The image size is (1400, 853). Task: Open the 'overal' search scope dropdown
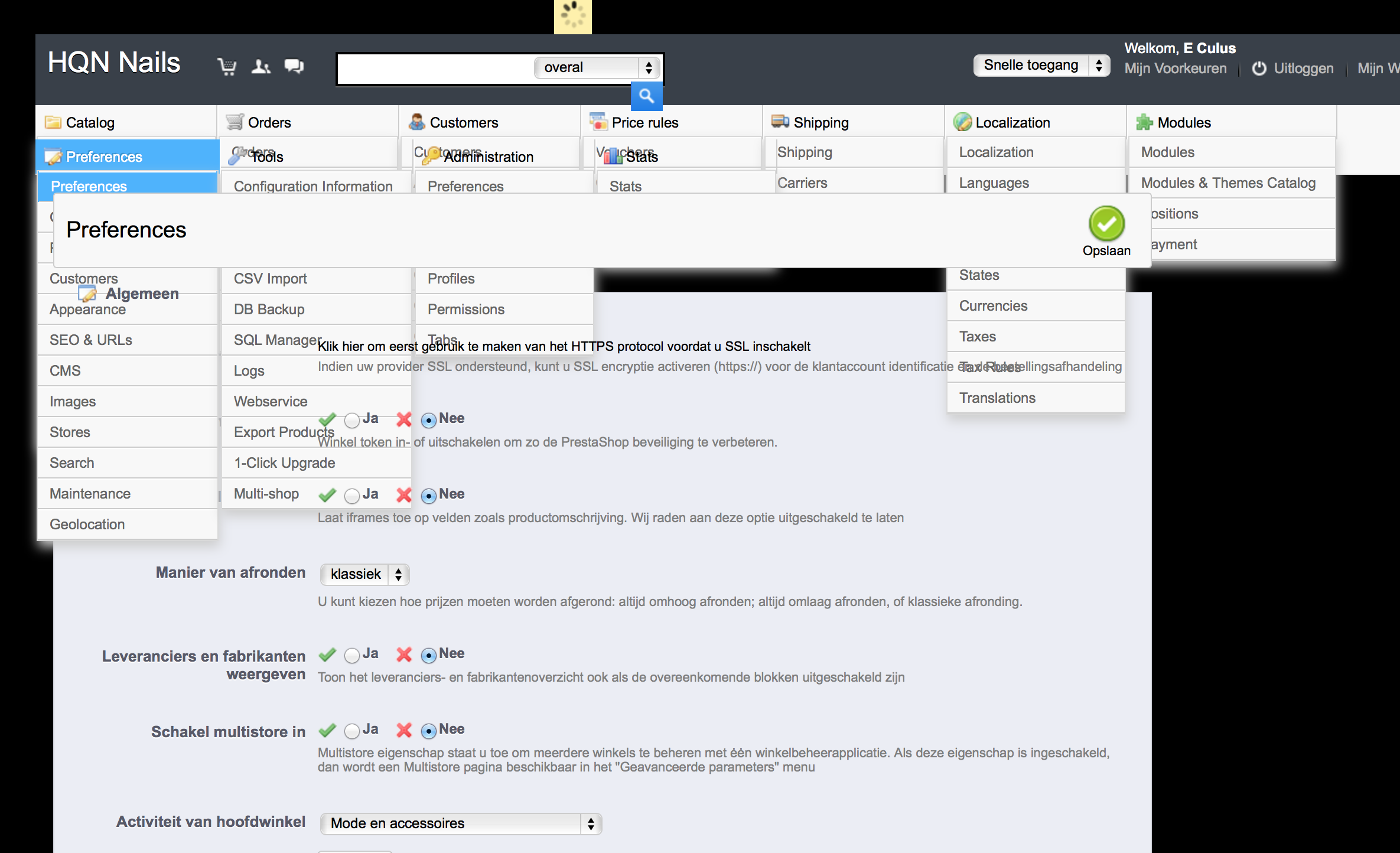tap(597, 67)
